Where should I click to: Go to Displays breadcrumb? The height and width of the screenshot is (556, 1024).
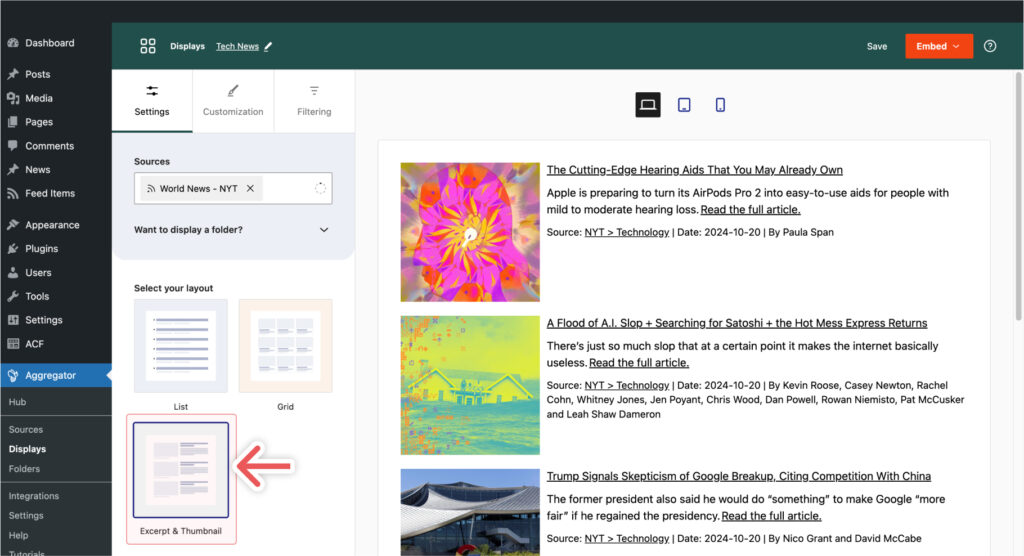pos(187,46)
